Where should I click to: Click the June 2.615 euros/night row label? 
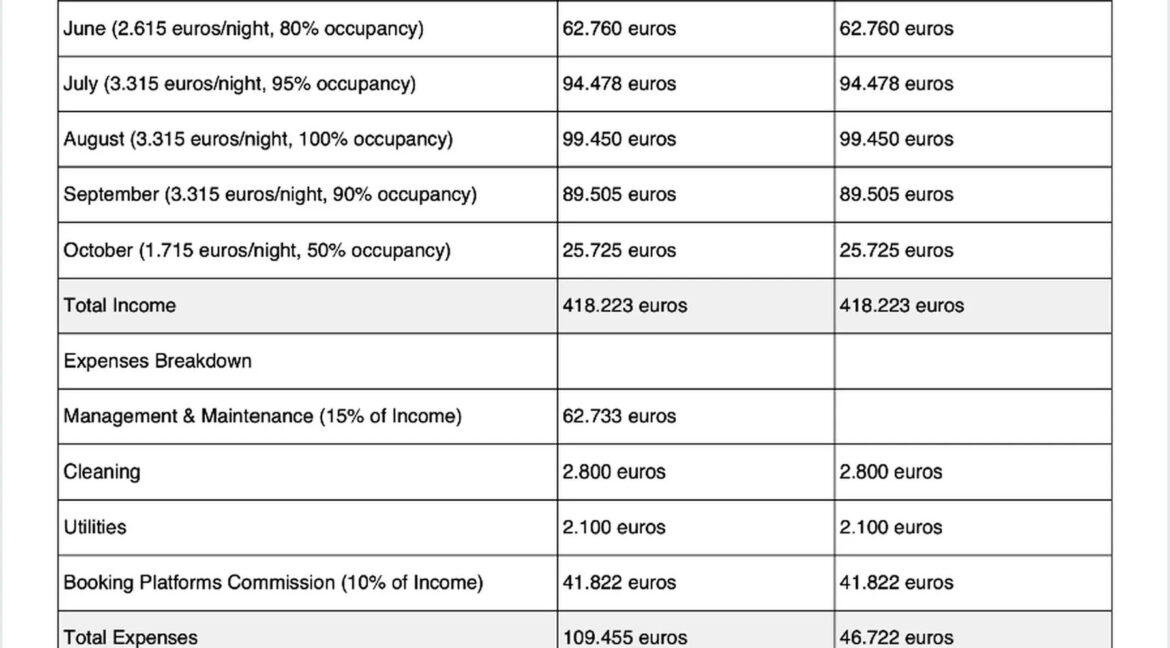pos(243,29)
